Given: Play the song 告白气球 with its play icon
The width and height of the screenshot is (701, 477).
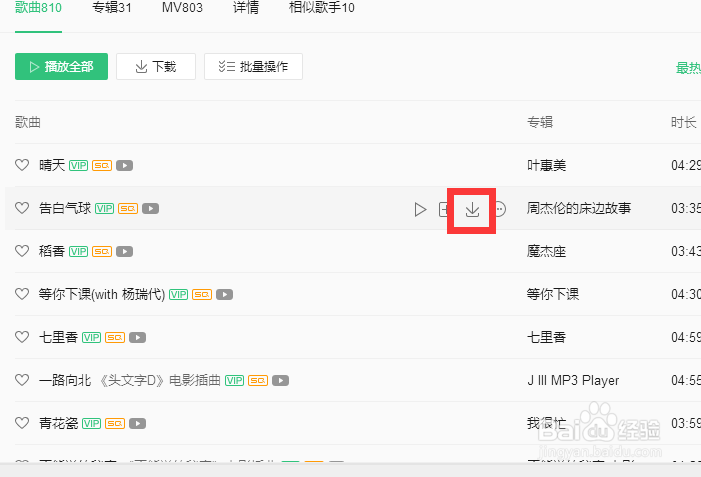Looking at the screenshot, I should coord(420,209).
